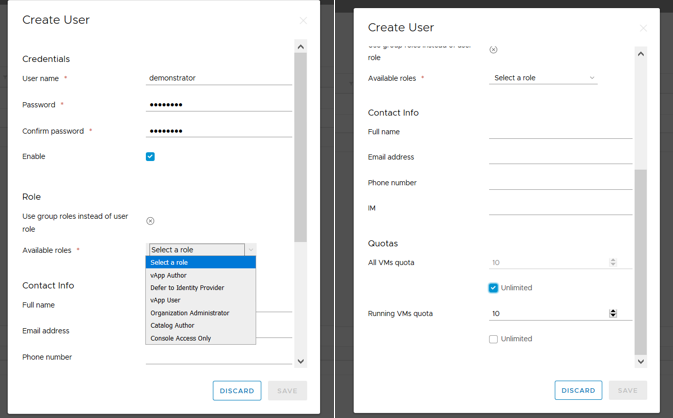Click Email address field in right dialog
The image size is (673, 418).
coord(560,157)
